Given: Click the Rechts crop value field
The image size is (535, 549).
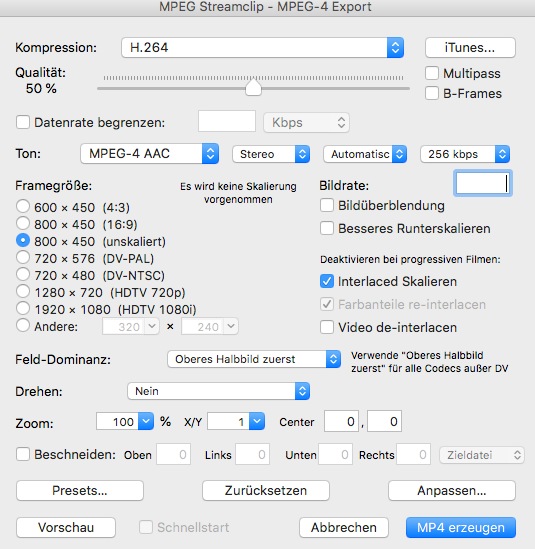Looking at the screenshot, I should coord(413,454).
